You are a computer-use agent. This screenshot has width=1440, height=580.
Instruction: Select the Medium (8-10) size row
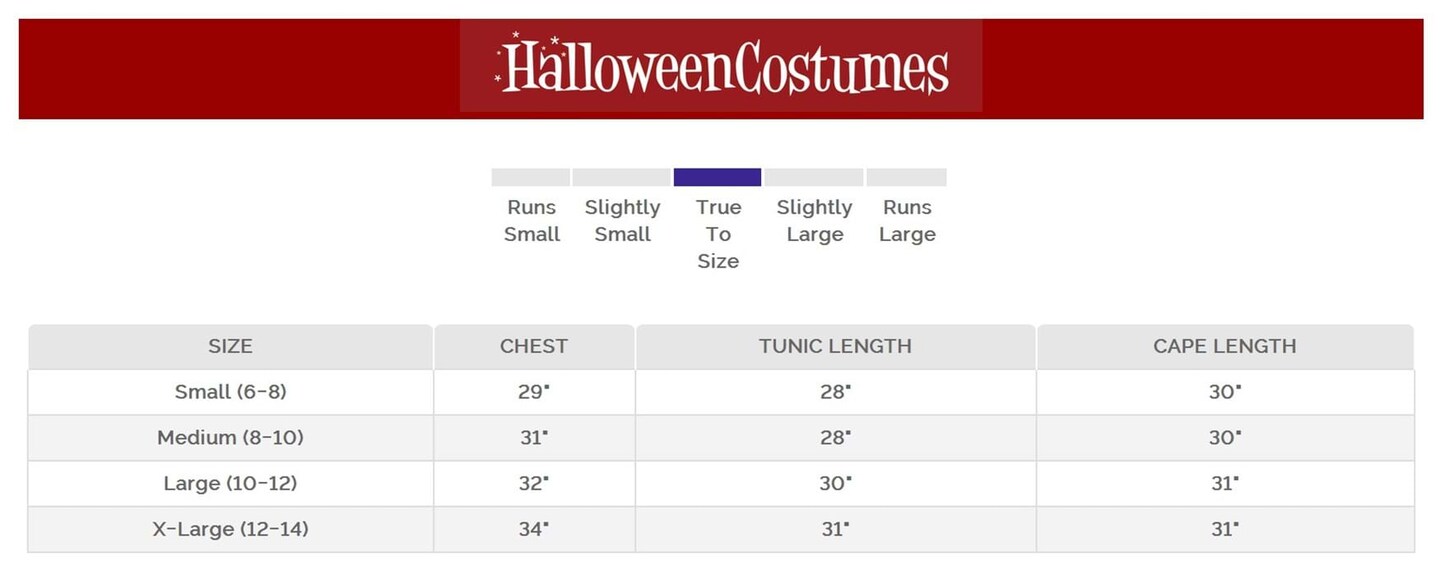230,438
